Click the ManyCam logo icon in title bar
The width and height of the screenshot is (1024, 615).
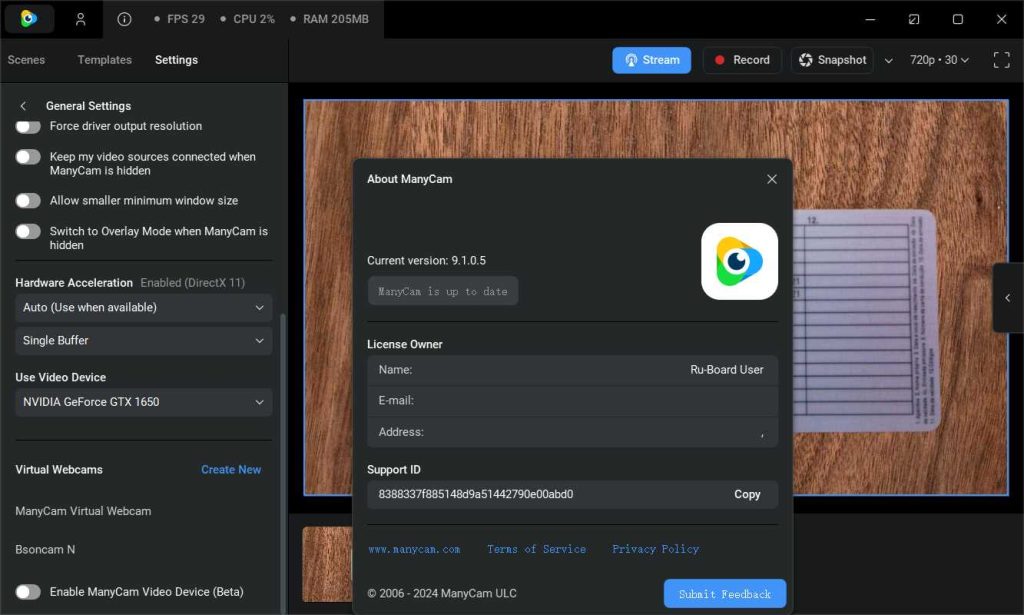[29, 18]
